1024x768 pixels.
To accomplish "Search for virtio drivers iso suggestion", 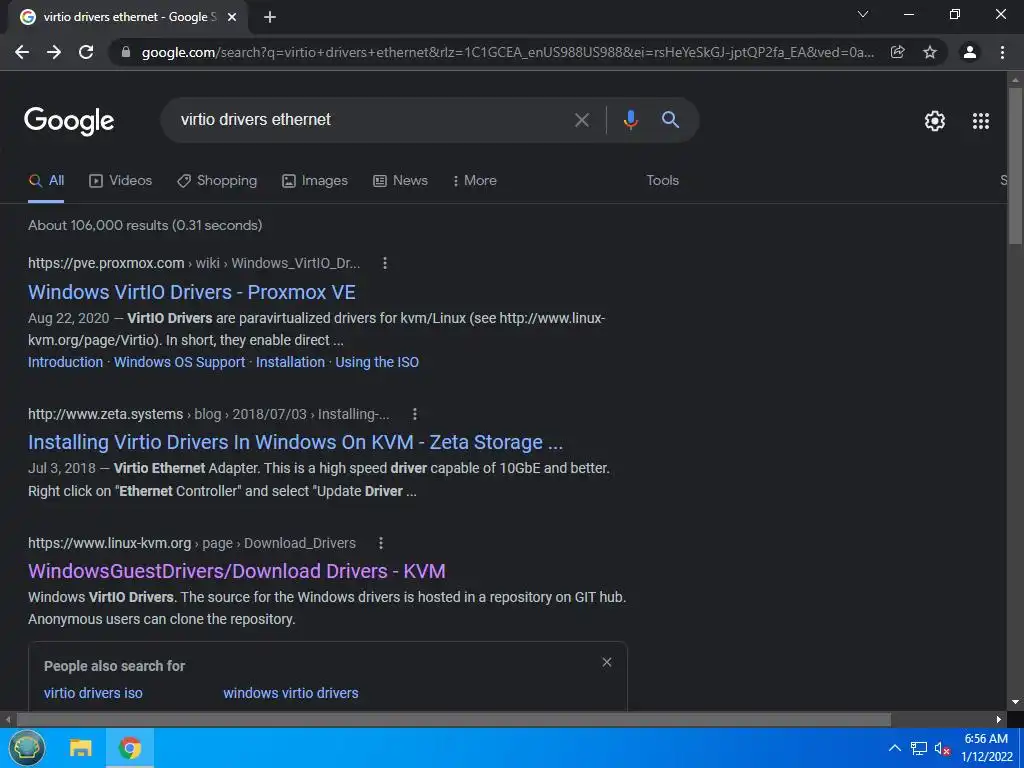I will pyautogui.click(x=93, y=693).
